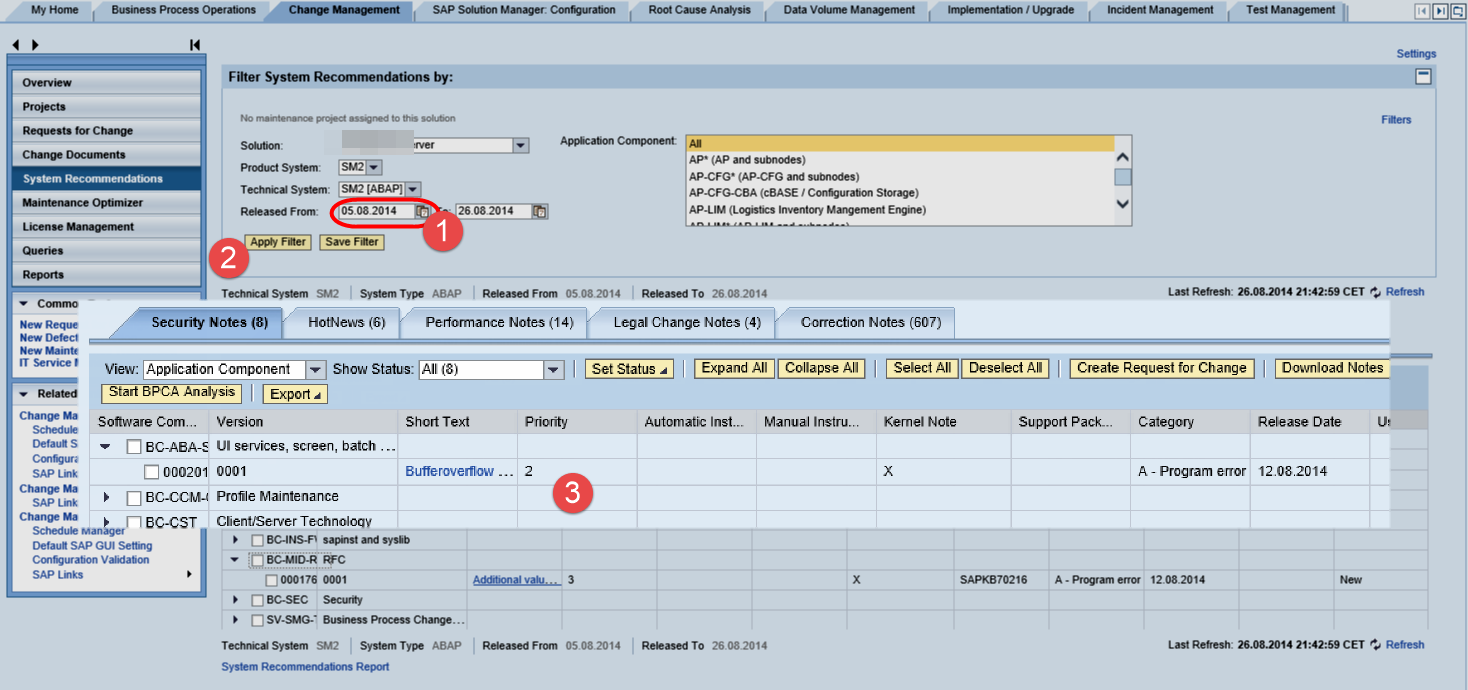Open Maintenance Optimizer in the sidebar
The image size is (1468, 690).
(x=108, y=203)
